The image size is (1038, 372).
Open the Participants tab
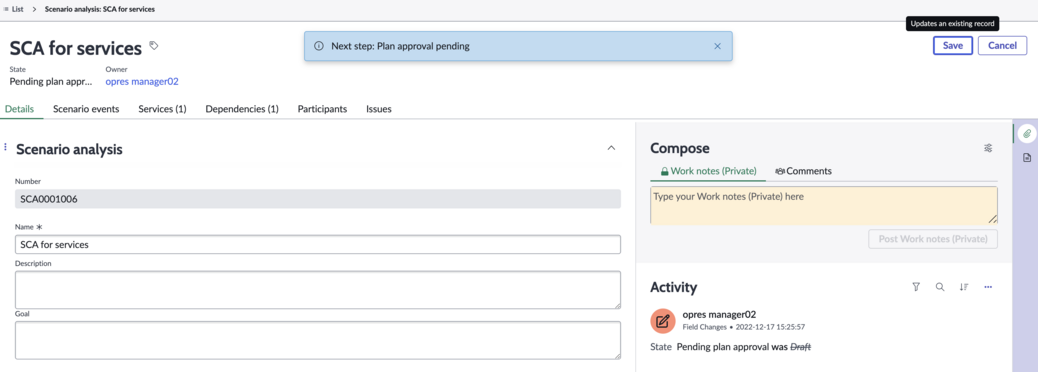coord(322,109)
